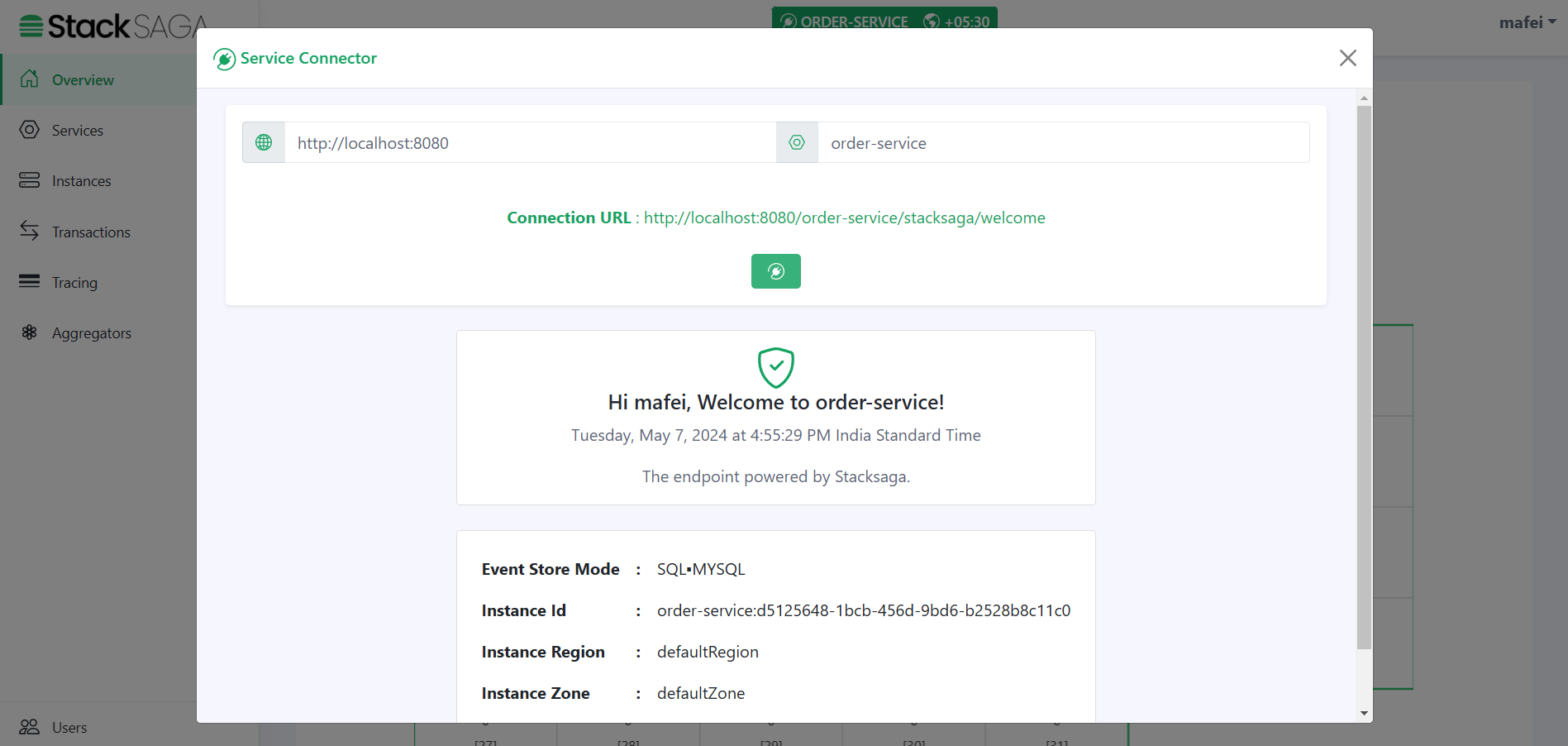Open the Users page

point(98,727)
